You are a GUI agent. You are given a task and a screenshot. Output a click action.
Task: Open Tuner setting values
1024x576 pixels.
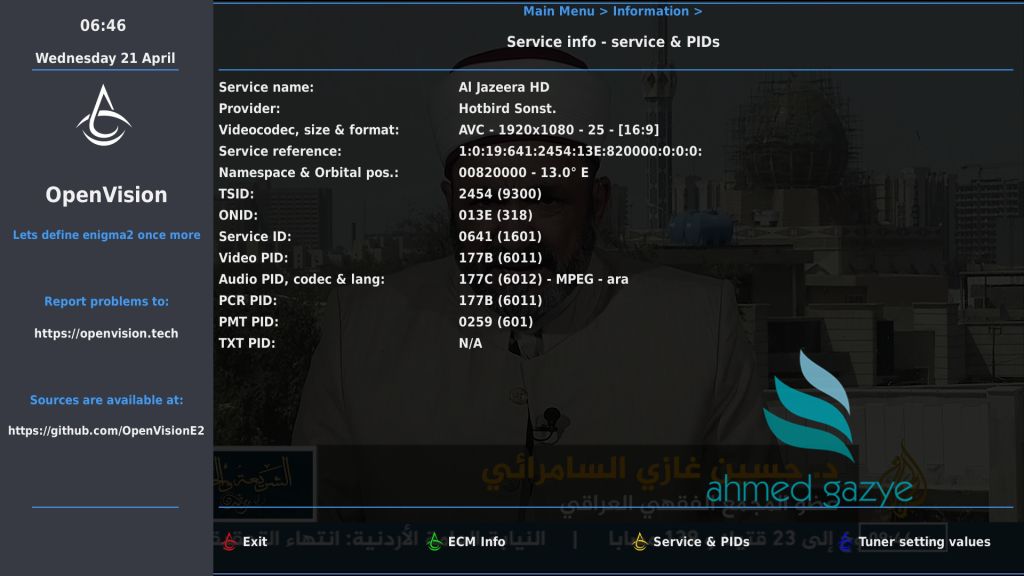pos(924,542)
